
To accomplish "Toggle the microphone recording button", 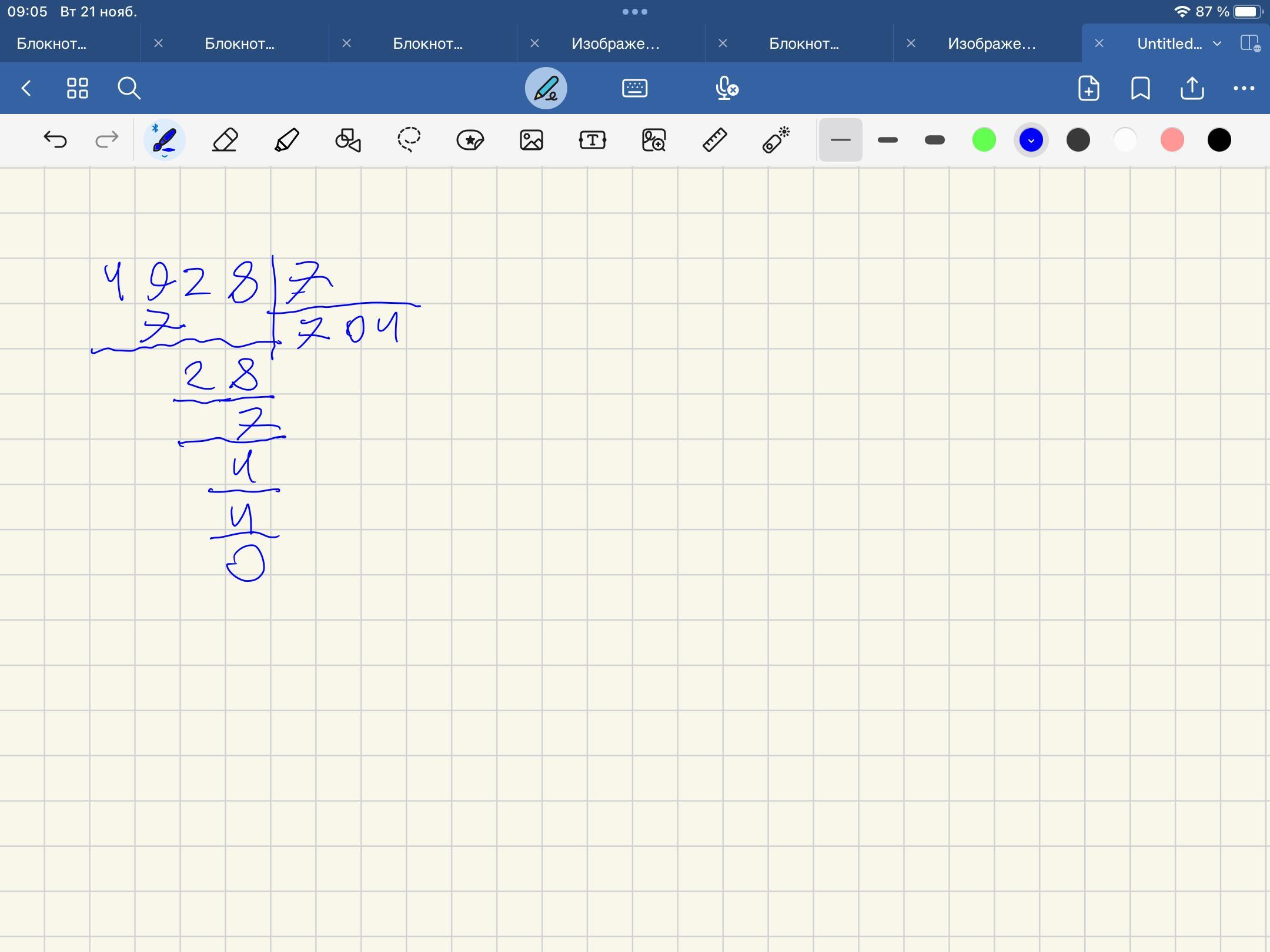I will coord(727,89).
